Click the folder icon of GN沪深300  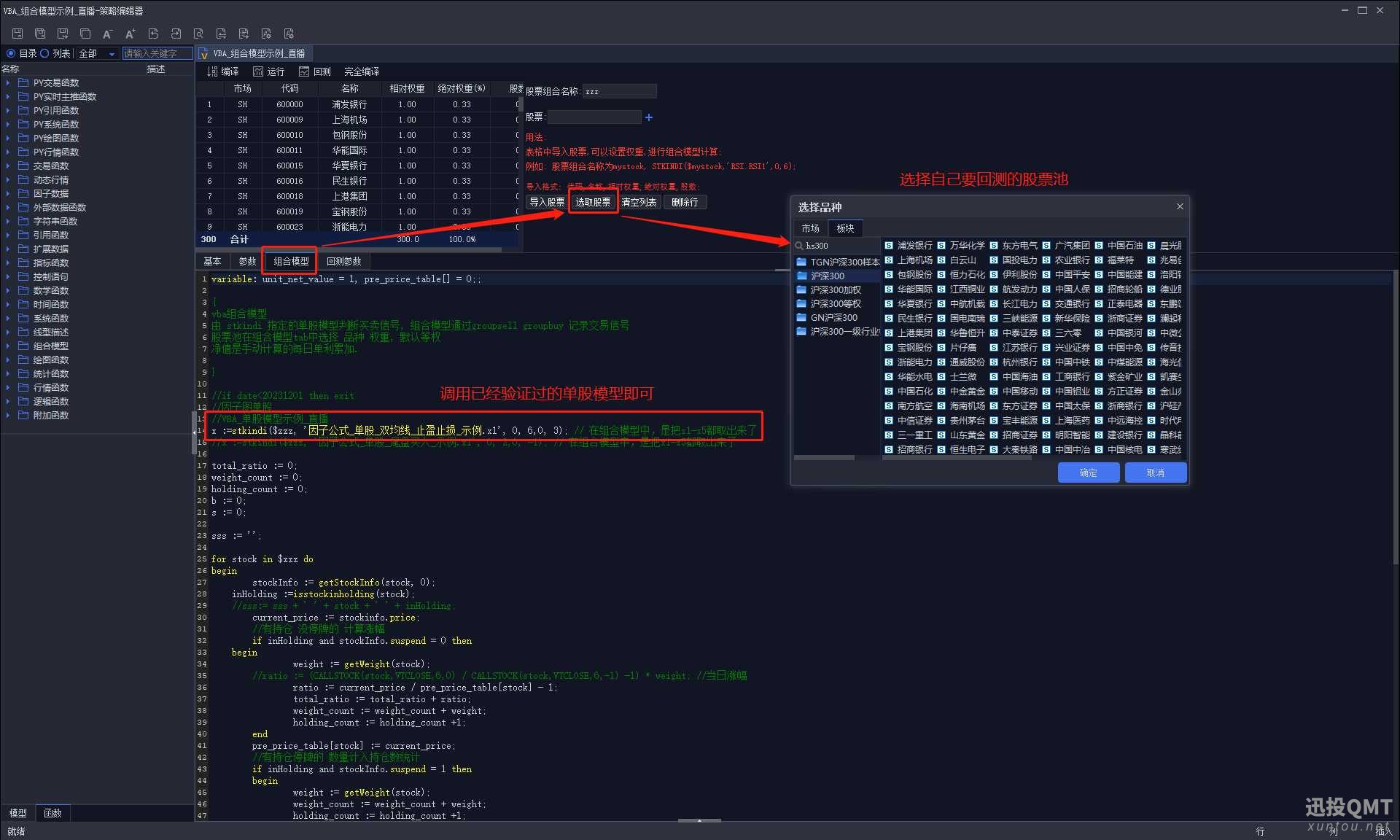tap(801, 317)
